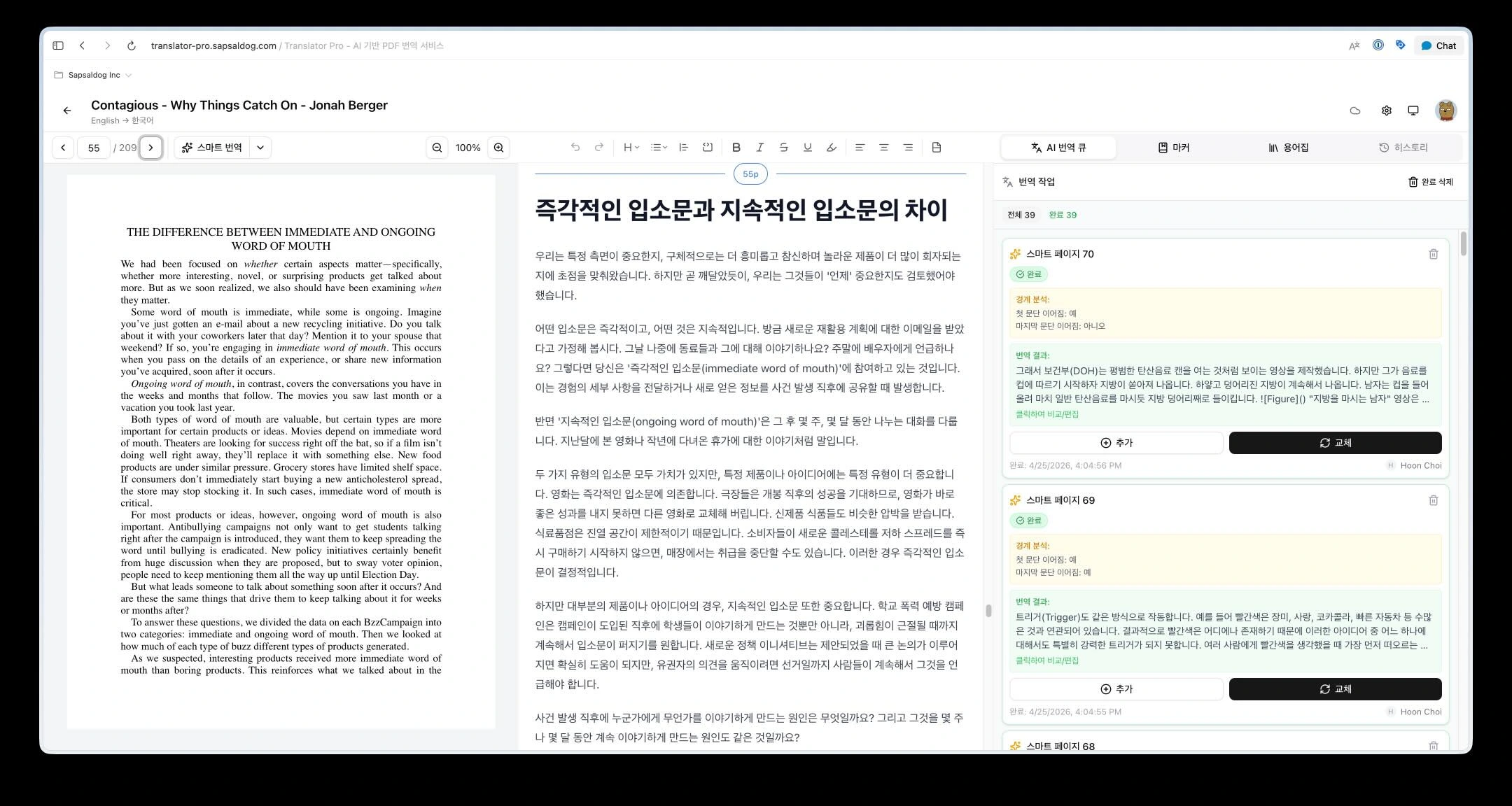The width and height of the screenshot is (1512, 806).
Task: Center align the text
Action: pos(884,148)
